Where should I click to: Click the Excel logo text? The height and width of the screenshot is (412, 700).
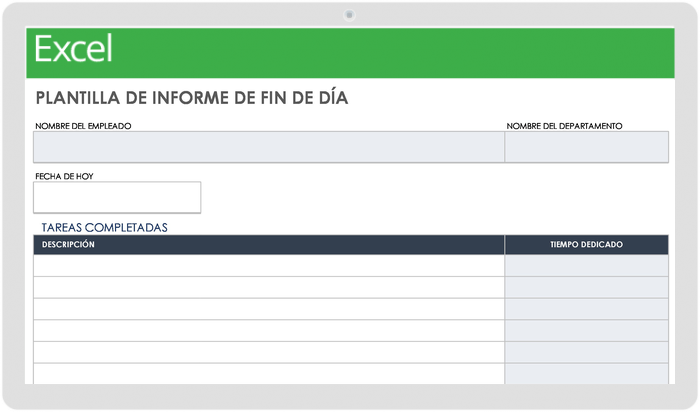pos(74,50)
